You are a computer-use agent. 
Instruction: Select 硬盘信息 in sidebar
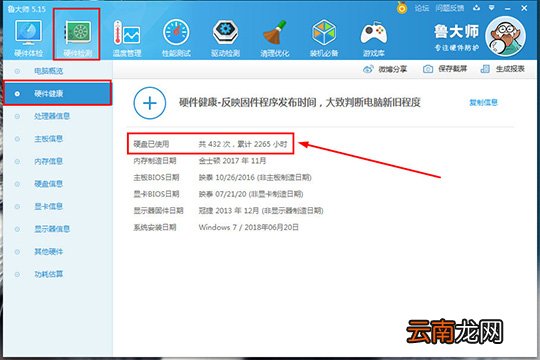tap(57, 184)
